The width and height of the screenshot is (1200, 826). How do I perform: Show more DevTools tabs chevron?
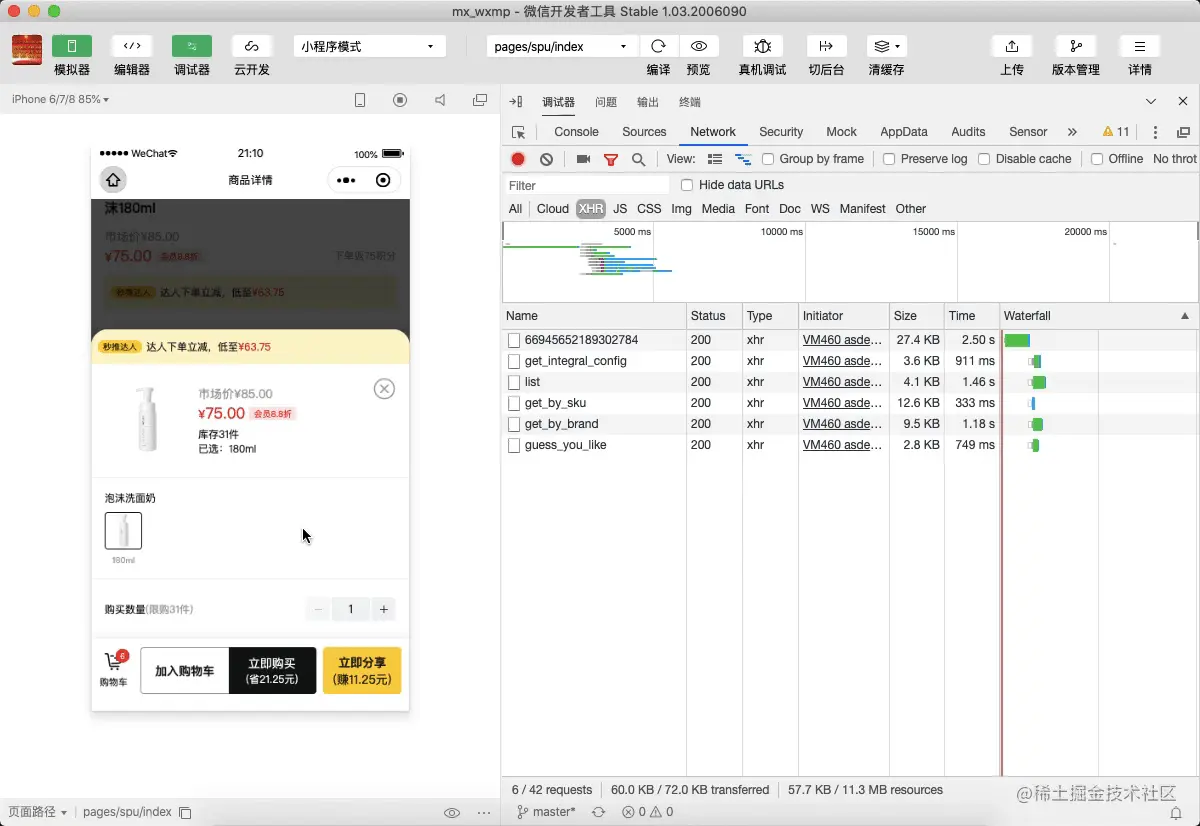[x=1072, y=132]
